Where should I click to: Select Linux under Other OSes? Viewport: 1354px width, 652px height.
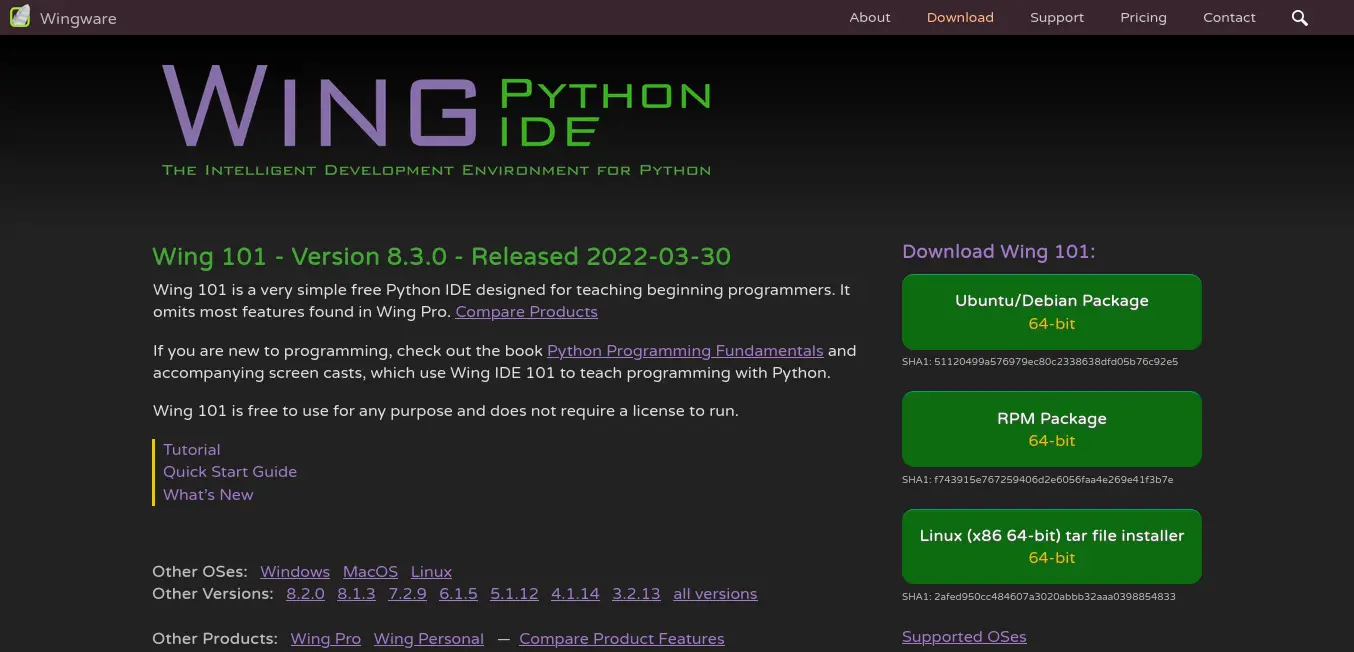pos(431,572)
